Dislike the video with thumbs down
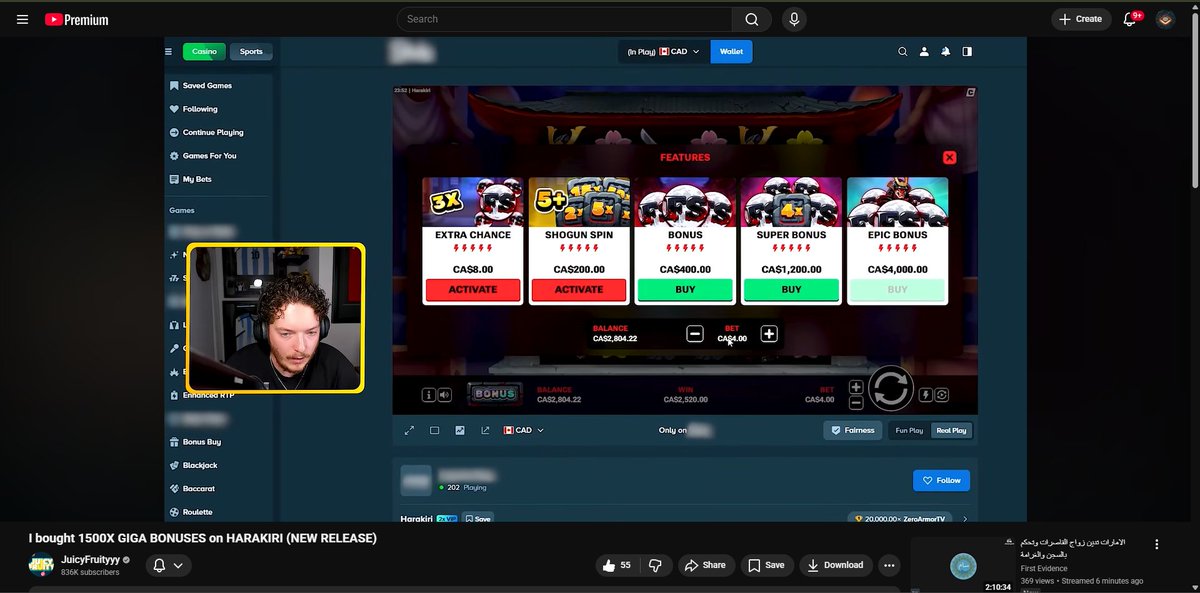This screenshot has height=593, width=1200. coord(656,565)
